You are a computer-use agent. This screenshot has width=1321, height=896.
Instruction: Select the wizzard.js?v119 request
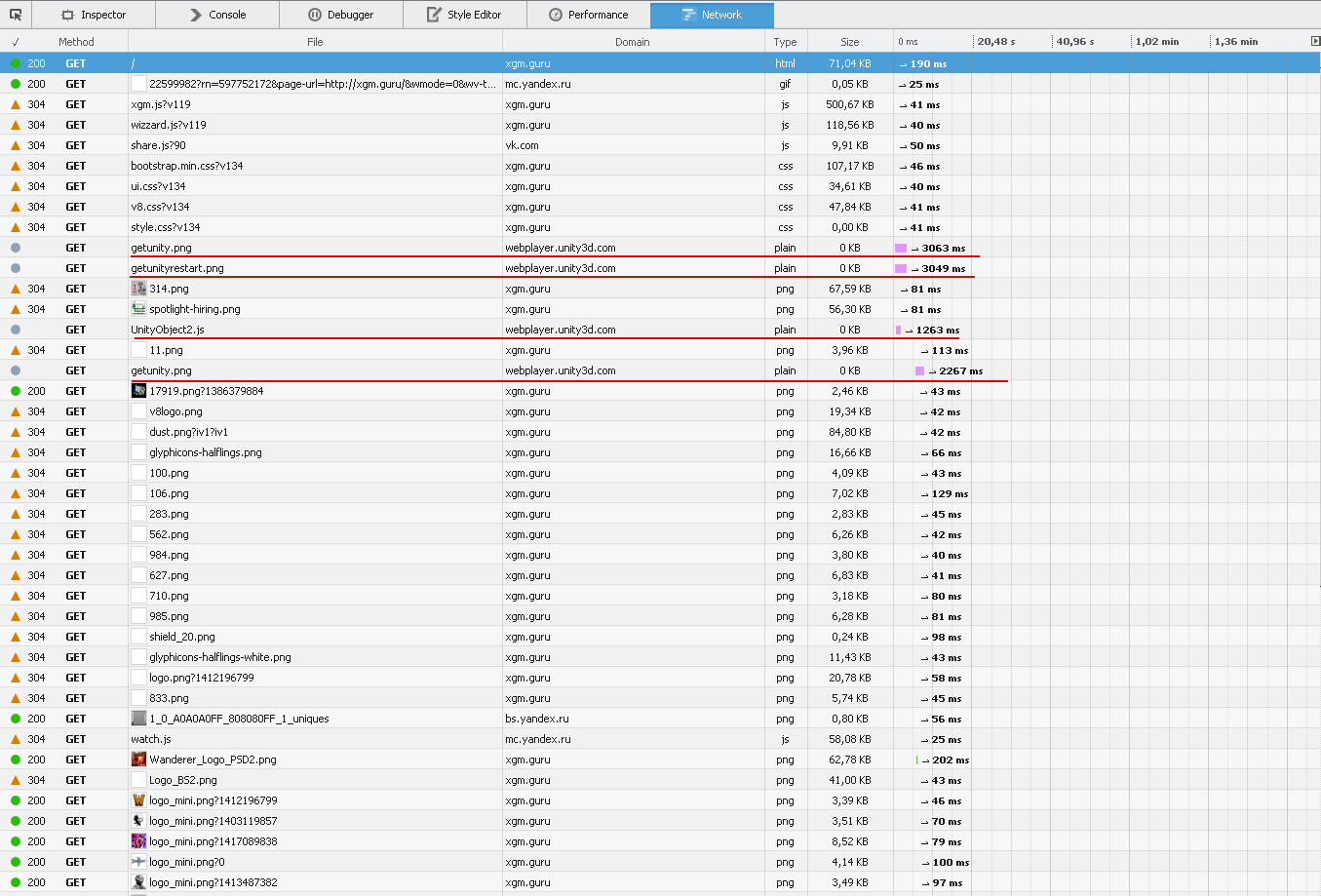click(x=660, y=125)
